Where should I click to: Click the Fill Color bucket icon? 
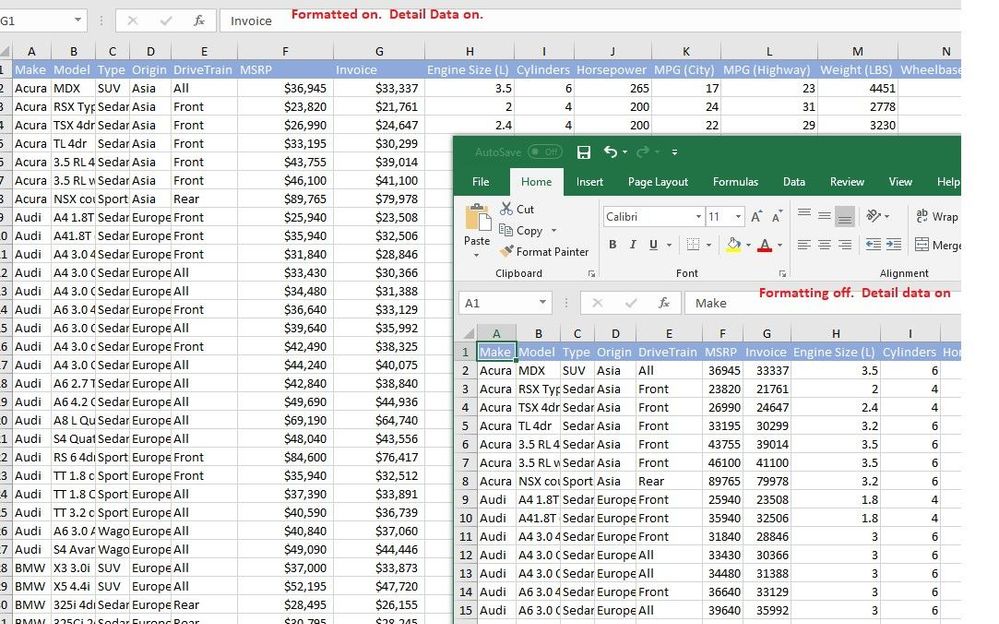pos(733,244)
